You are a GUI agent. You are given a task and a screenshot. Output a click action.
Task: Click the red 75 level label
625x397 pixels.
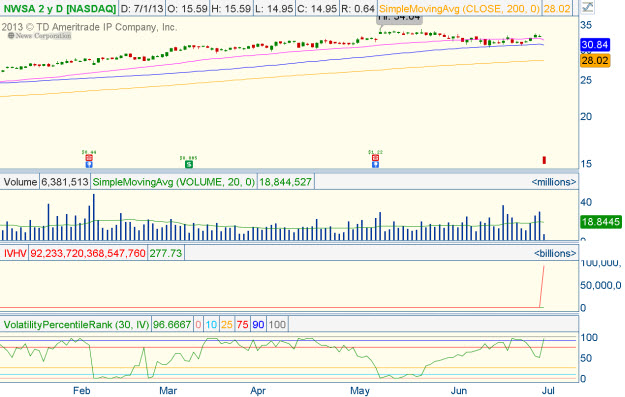(242, 324)
